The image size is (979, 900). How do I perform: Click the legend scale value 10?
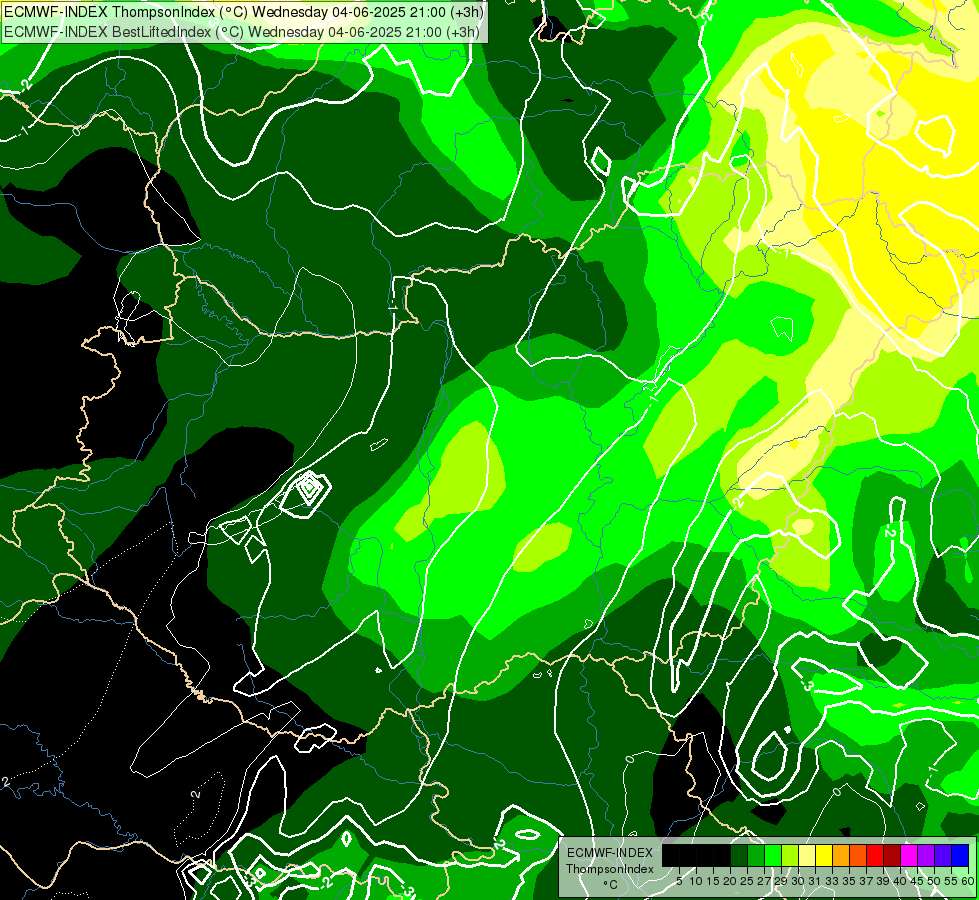(696, 881)
